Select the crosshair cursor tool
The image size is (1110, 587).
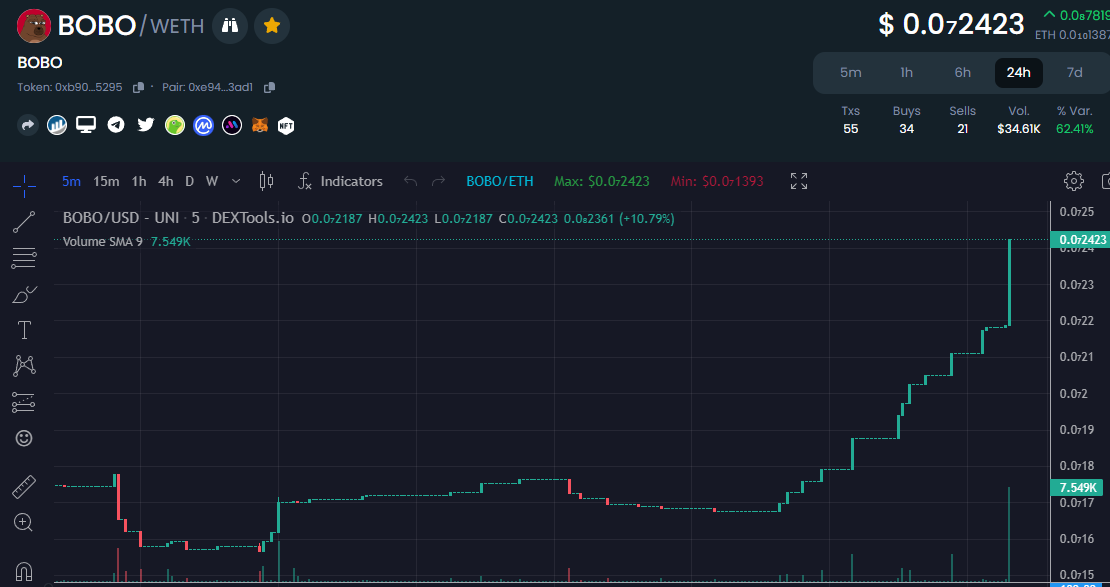click(24, 185)
